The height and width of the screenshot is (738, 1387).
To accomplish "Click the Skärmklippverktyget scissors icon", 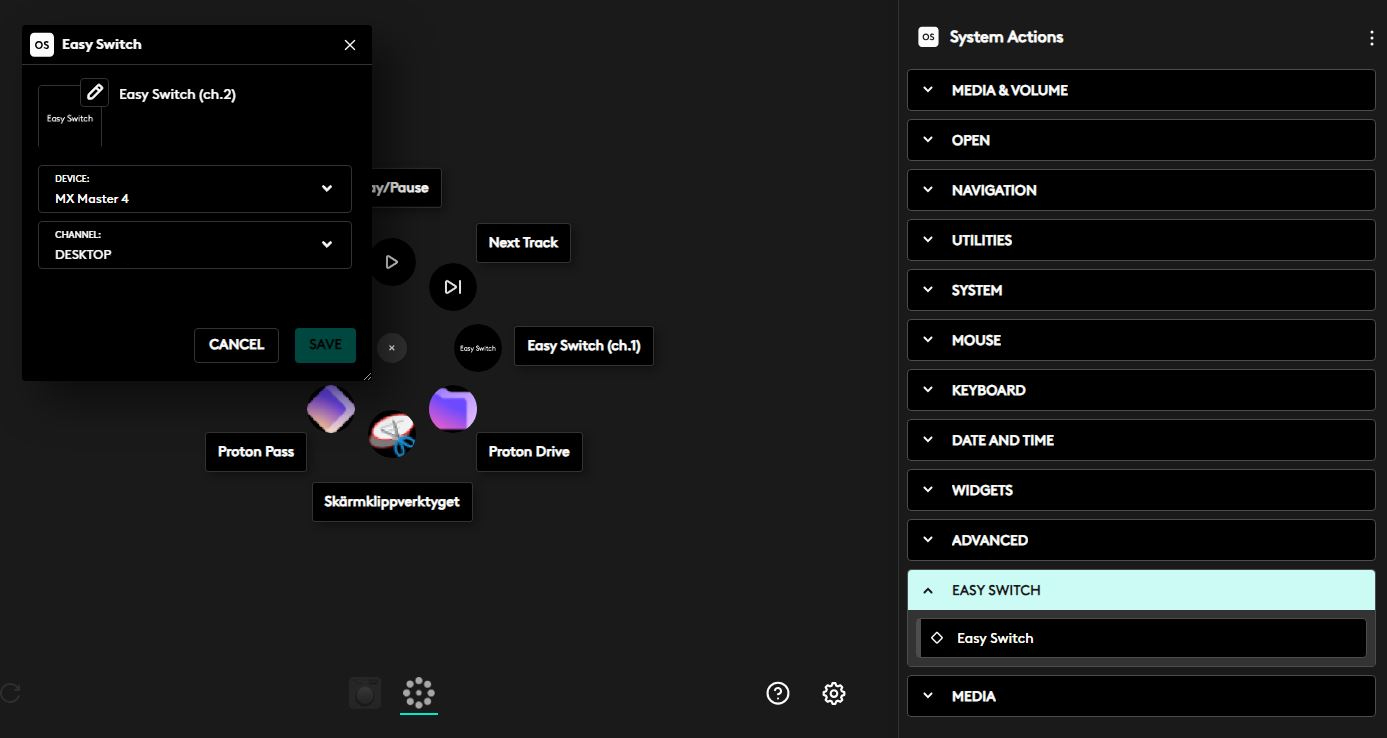I will [x=392, y=435].
